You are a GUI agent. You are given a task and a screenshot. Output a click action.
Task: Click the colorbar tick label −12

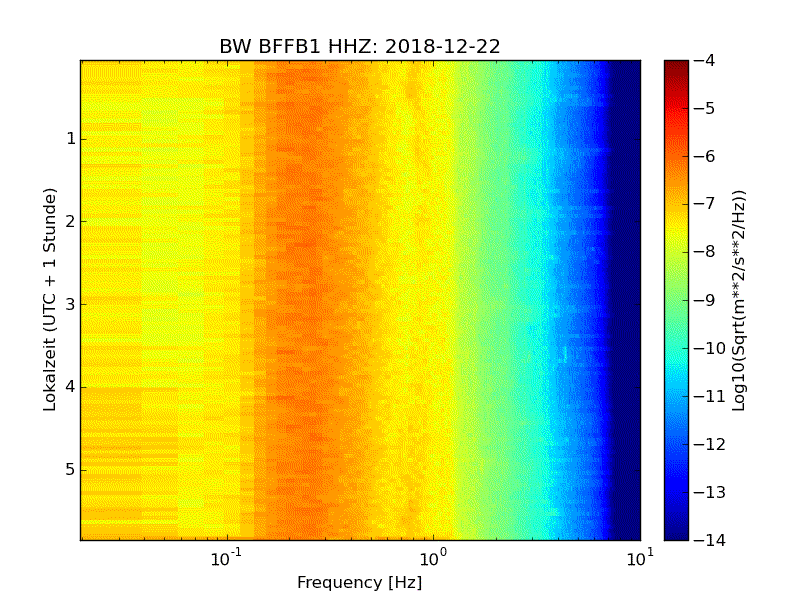709,444
